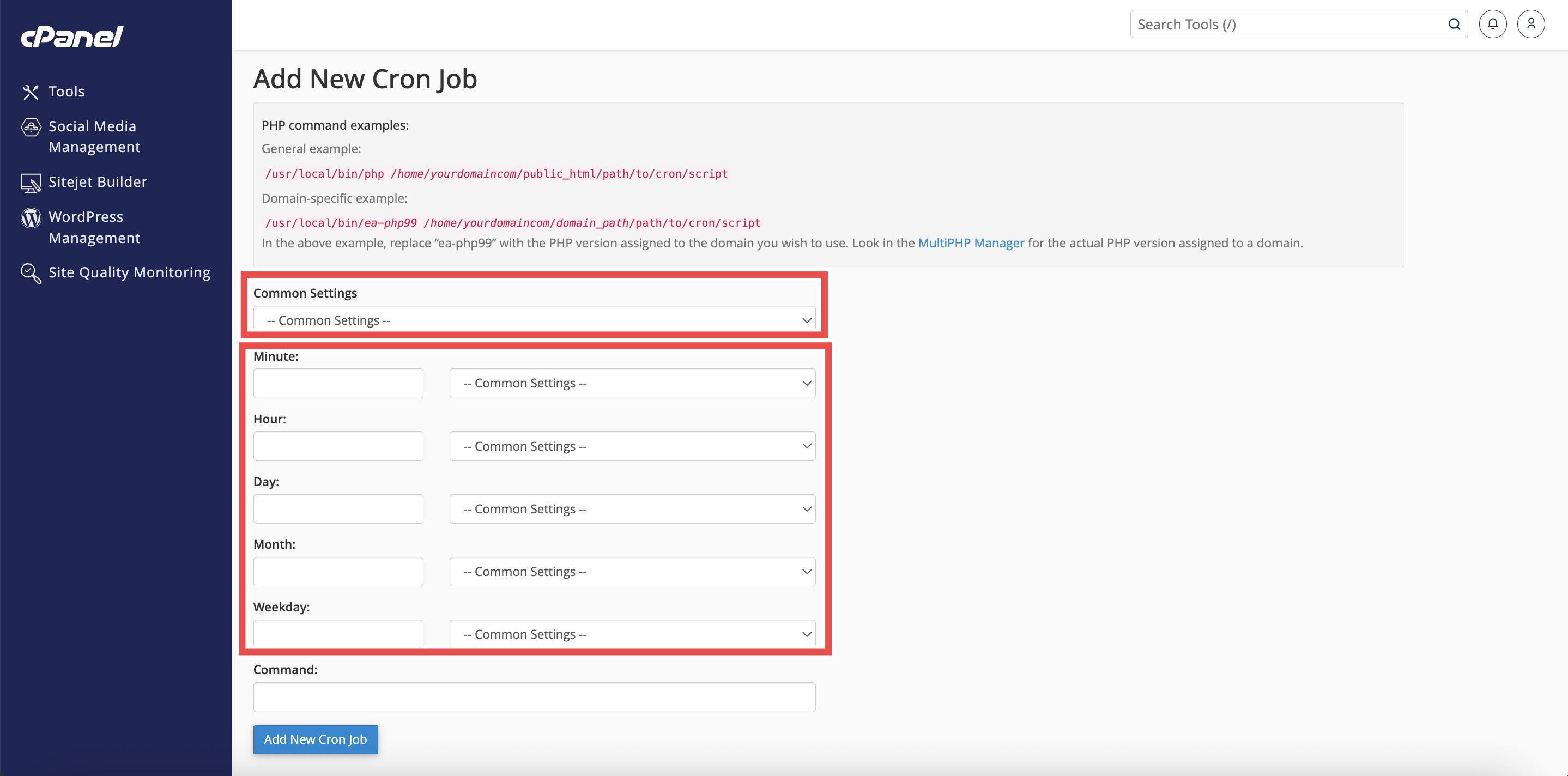The width and height of the screenshot is (1568, 776).
Task: Click the WordPress logo icon
Action: coord(31,217)
